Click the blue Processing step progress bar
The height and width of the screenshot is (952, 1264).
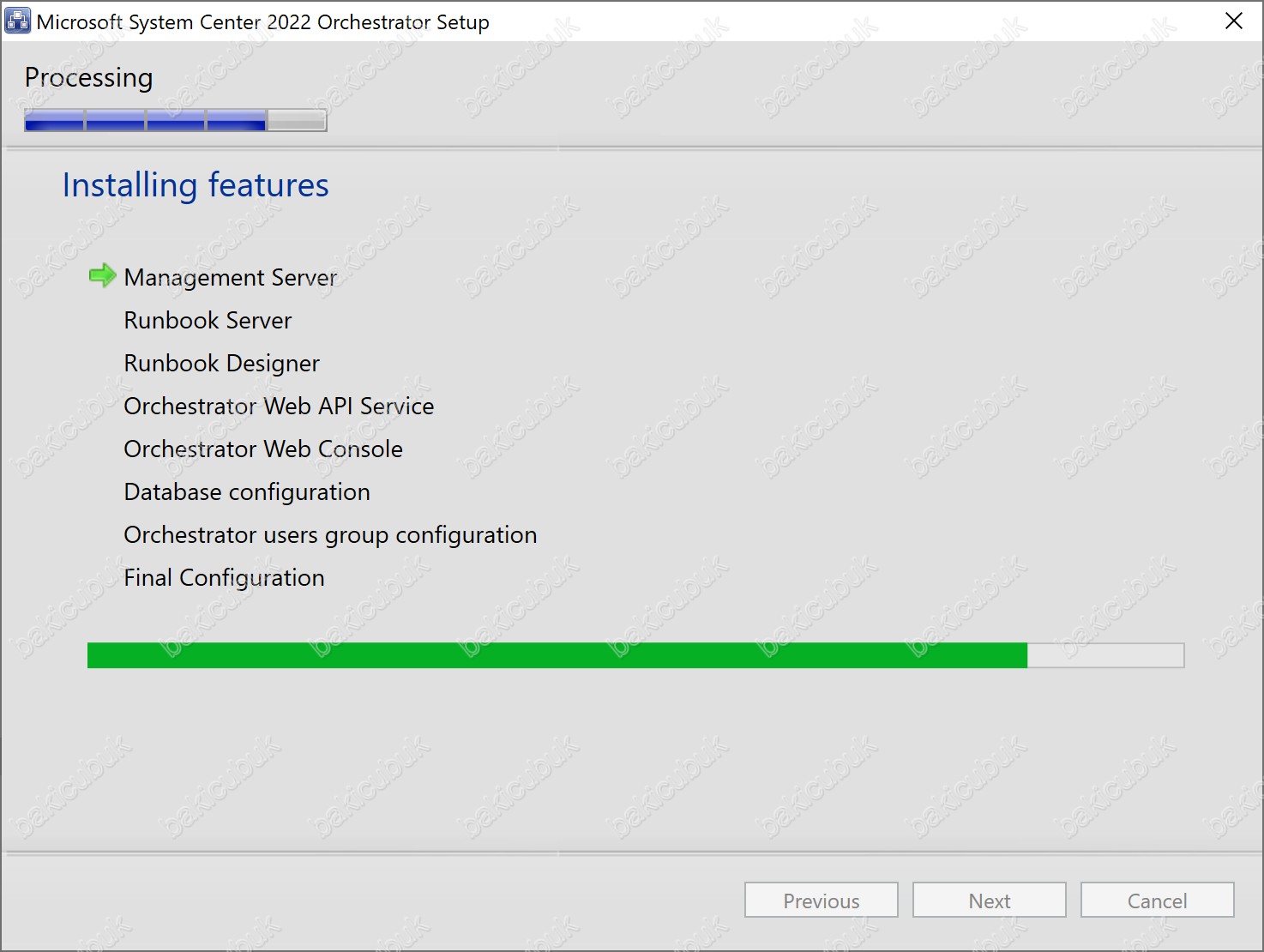click(175, 120)
